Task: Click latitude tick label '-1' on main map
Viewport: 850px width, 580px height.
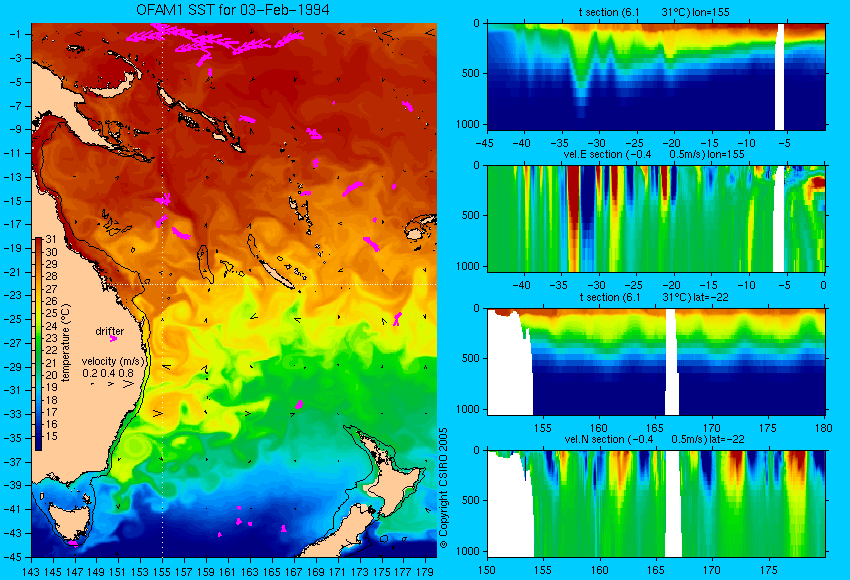Action: point(16,34)
